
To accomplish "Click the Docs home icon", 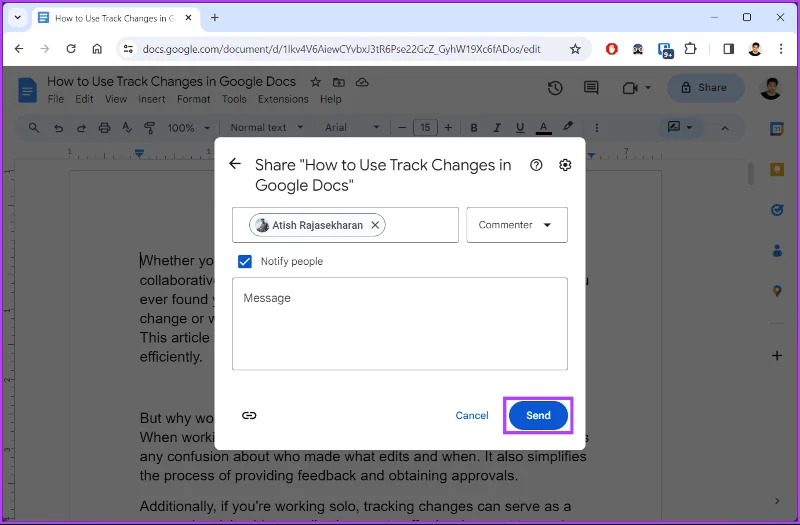I will pyautogui.click(x=27, y=90).
